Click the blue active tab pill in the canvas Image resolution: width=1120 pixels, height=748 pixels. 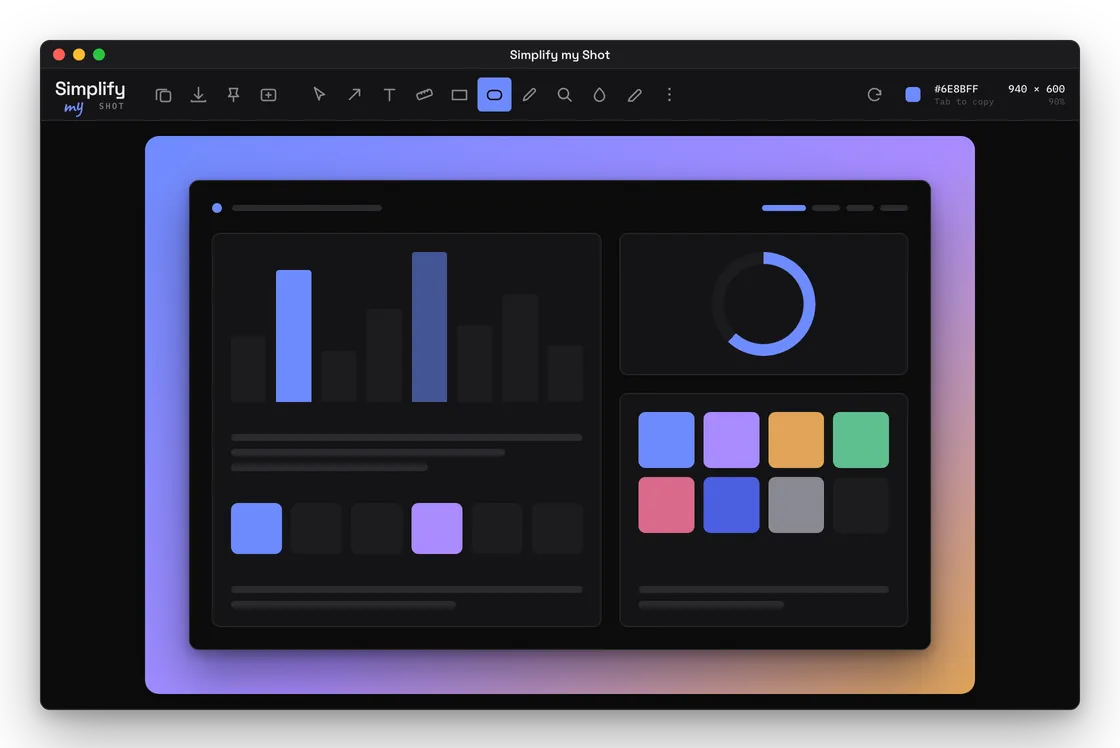click(x=784, y=208)
